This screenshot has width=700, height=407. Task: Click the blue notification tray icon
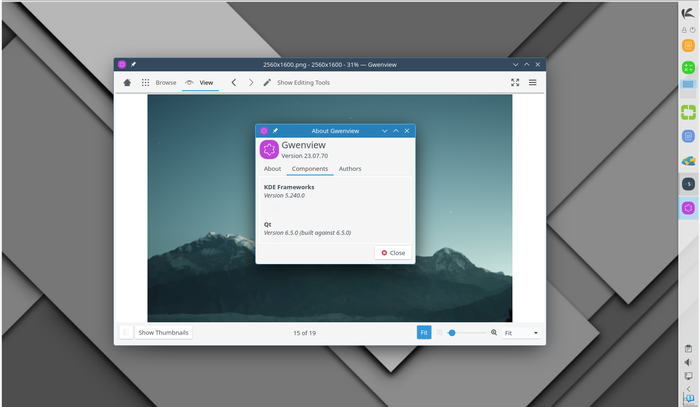coord(688,399)
